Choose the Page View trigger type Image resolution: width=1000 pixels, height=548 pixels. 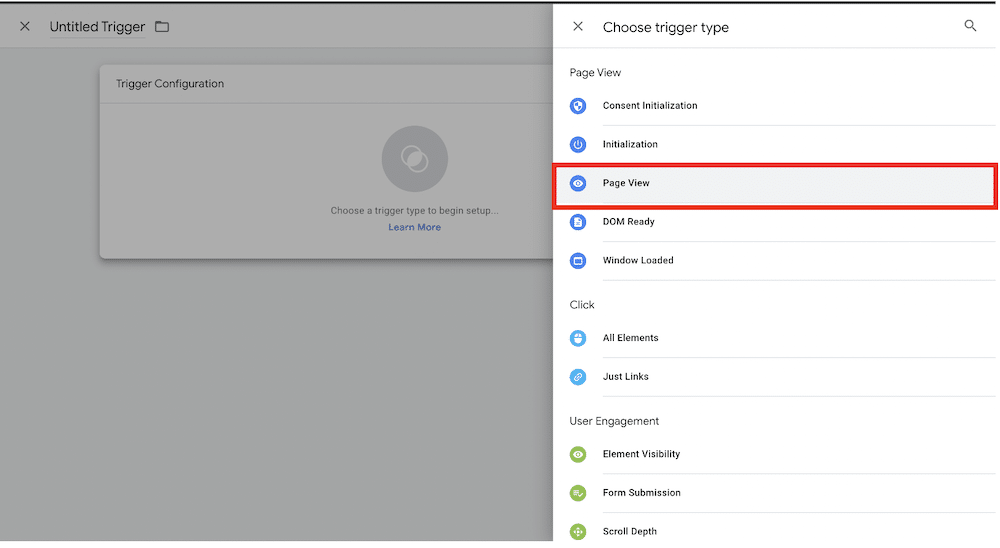tap(774, 185)
